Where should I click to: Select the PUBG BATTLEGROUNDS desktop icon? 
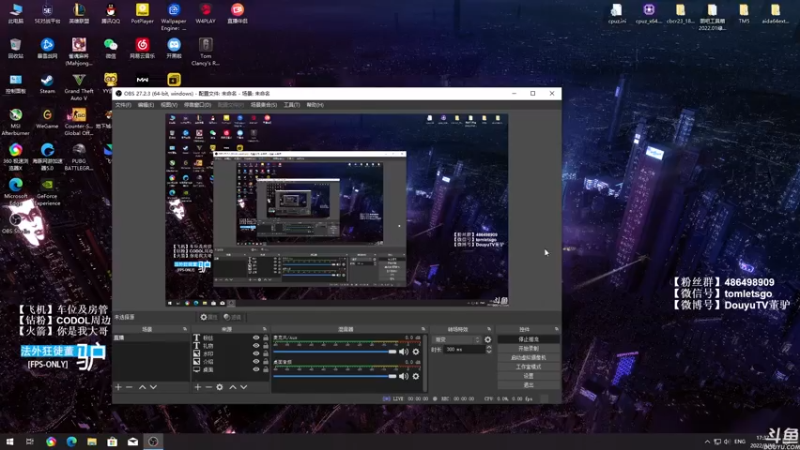point(79,157)
